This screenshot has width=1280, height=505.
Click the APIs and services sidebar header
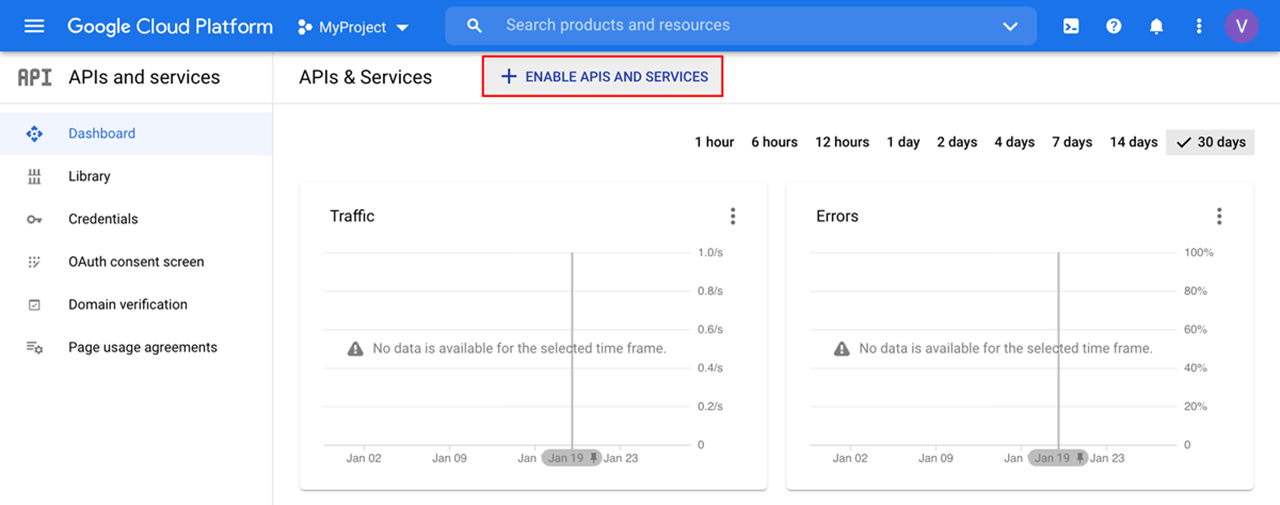(x=144, y=77)
